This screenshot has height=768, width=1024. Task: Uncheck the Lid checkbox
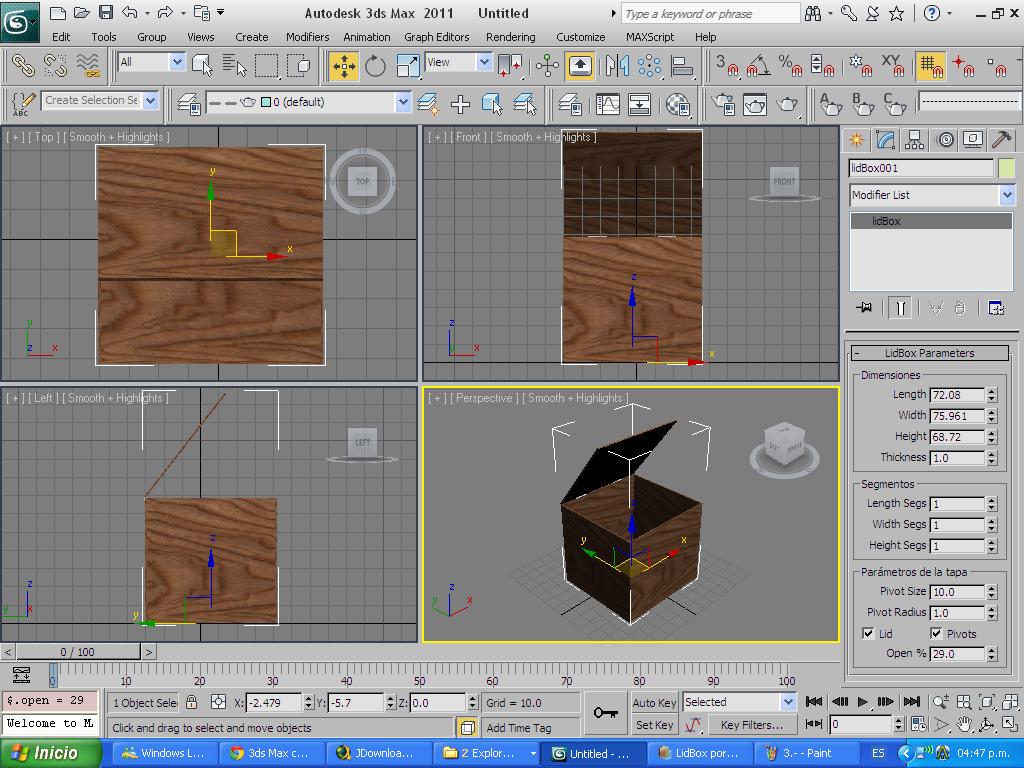pyautogui.click(x=868, y=633)
